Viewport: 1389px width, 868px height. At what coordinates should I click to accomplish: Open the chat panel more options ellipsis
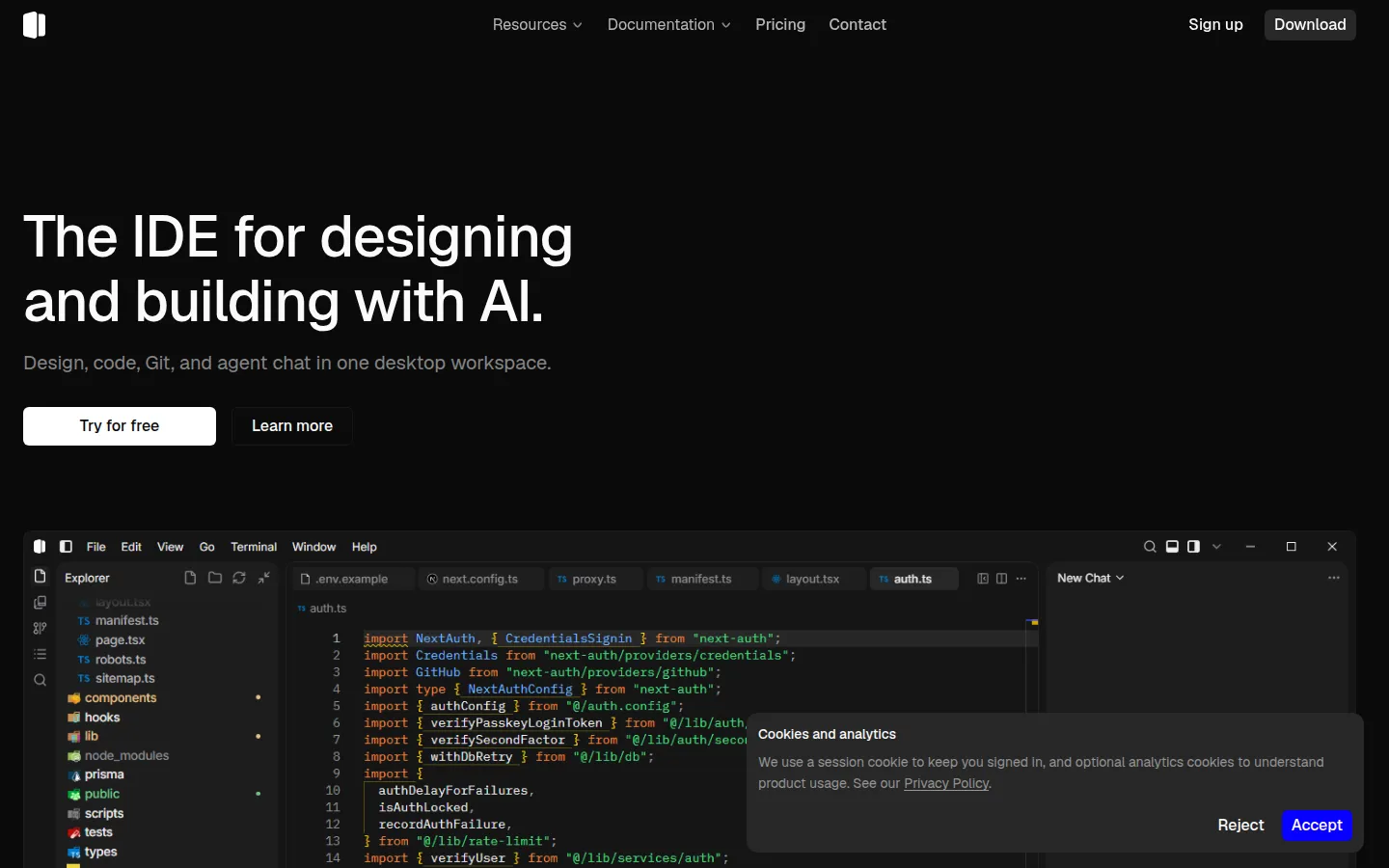(x=1334, y=578)
